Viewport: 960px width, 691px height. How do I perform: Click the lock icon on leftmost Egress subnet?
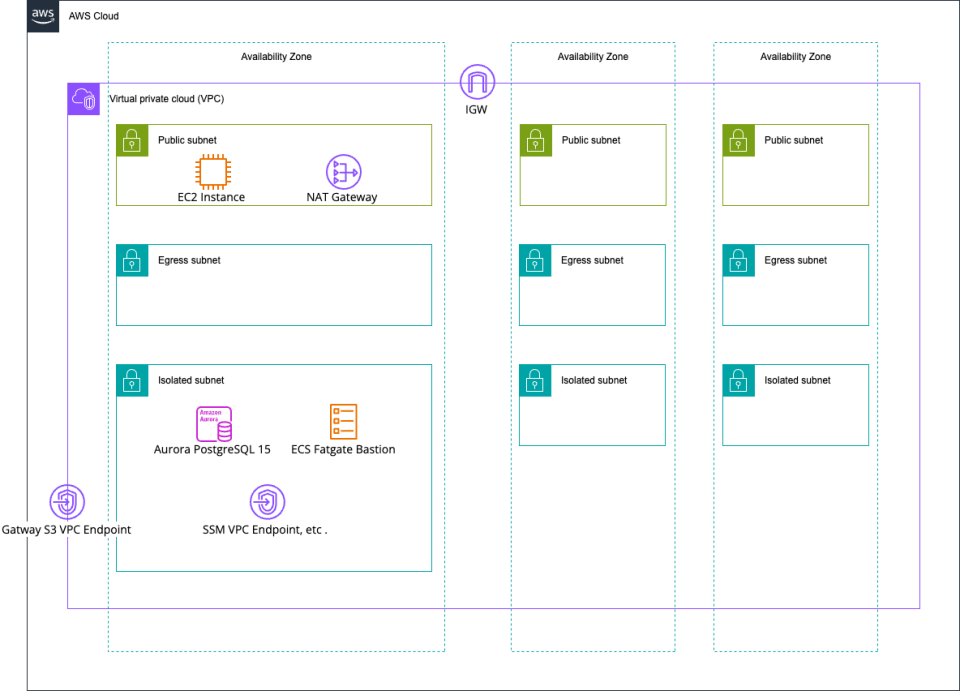coord(131,260)
